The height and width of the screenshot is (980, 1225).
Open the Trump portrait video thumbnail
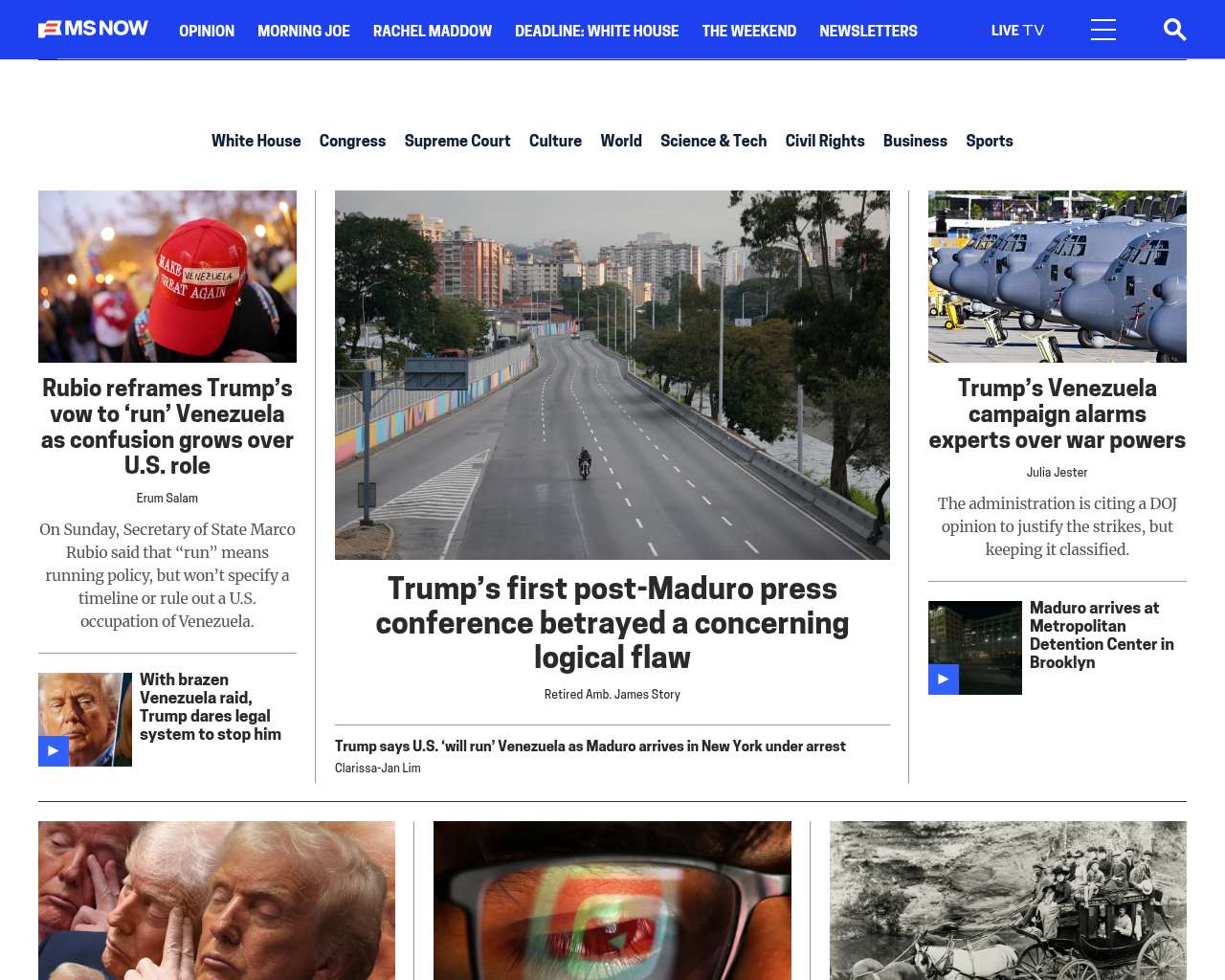85,720
